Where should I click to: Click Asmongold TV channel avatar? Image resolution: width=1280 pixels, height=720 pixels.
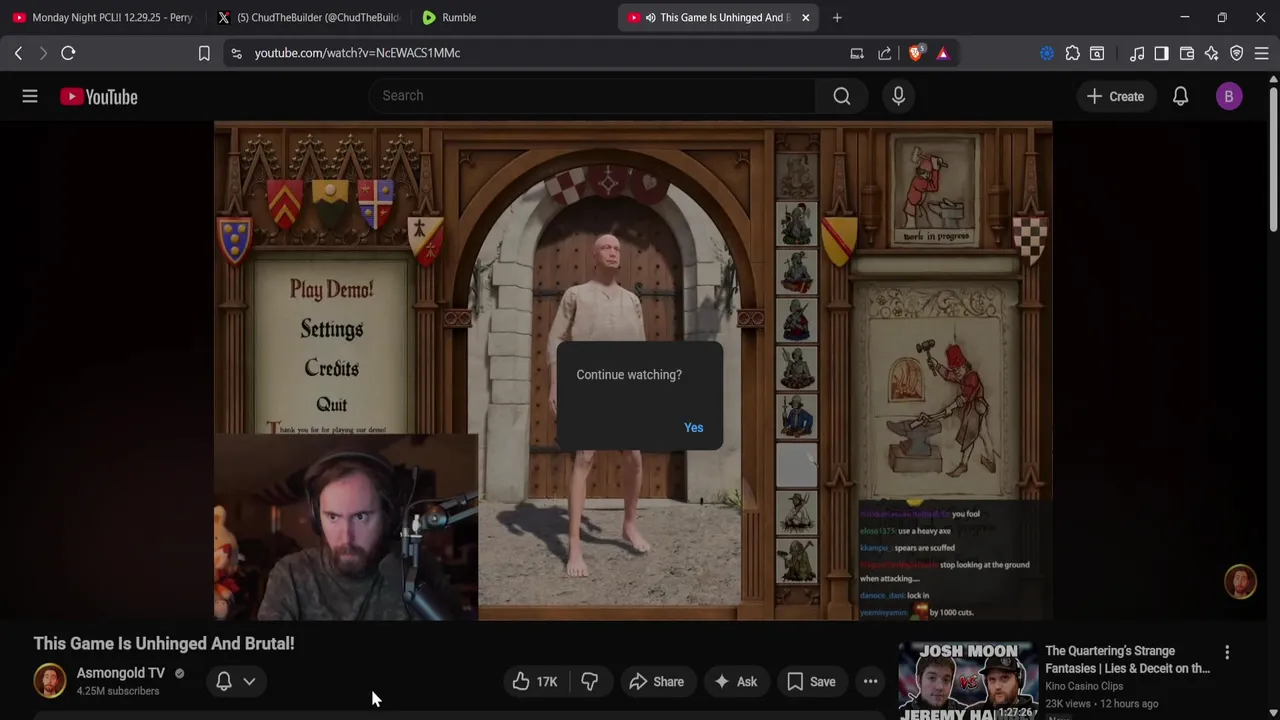click(x=49, y=681)
